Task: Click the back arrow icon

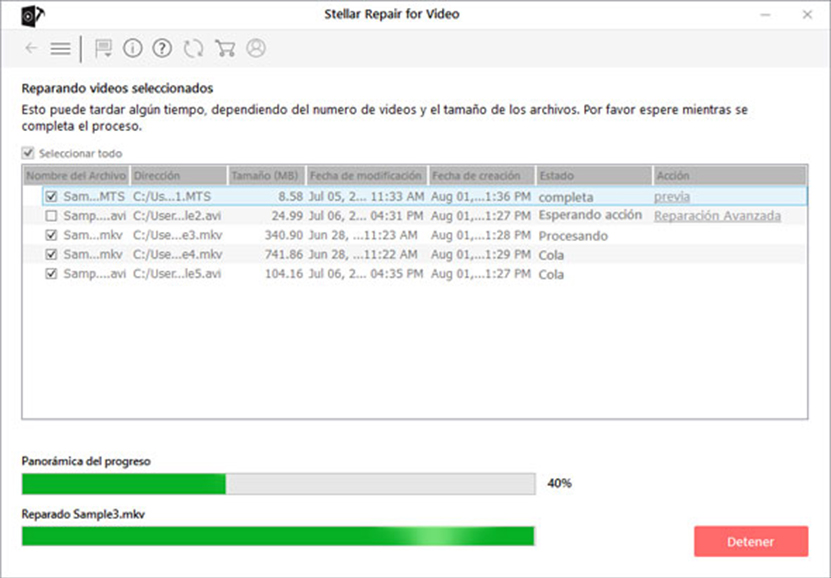Action: [32, 48]
